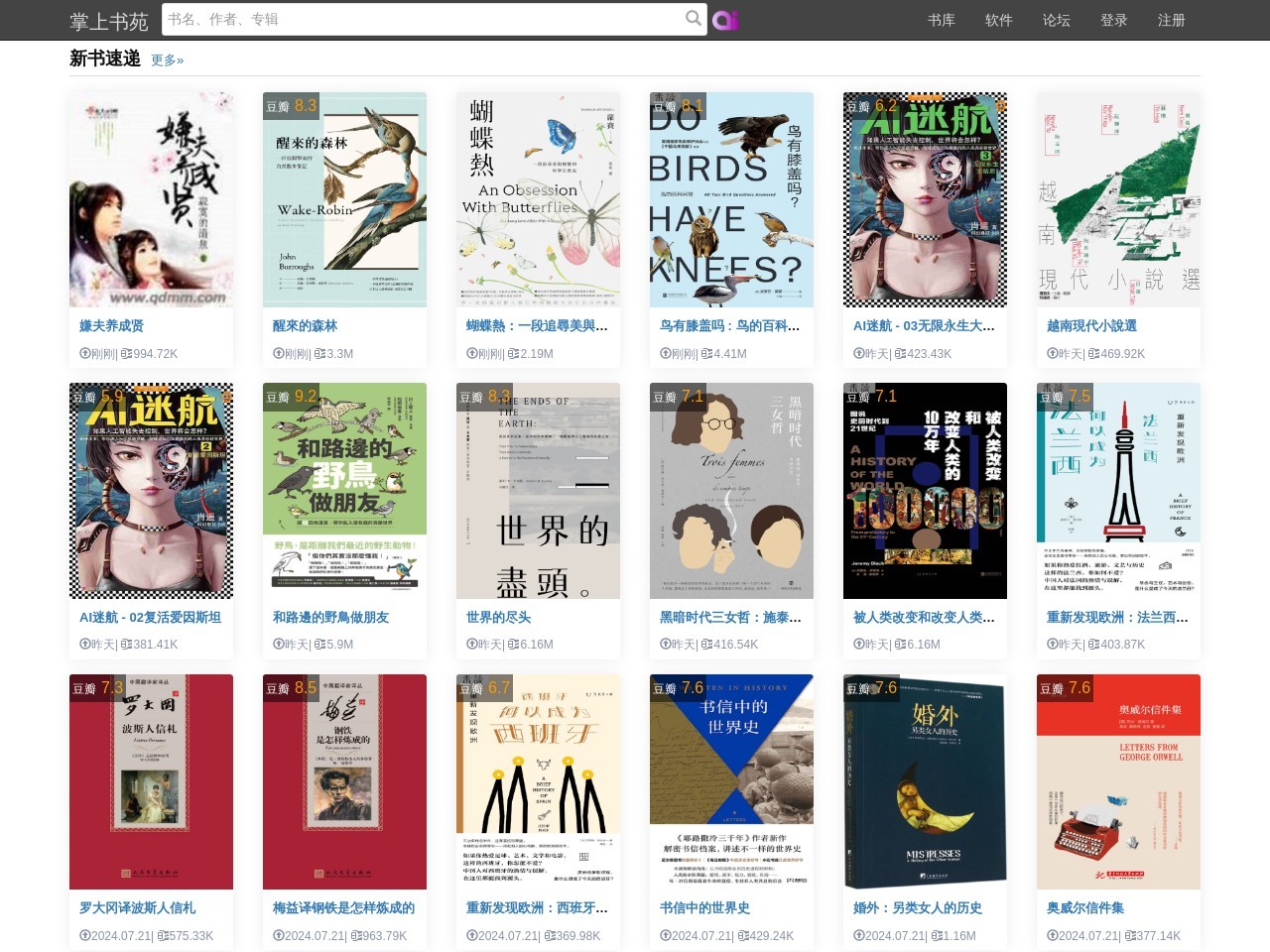
Task: Click the 登录 login link
Action: click(1113, 20)
